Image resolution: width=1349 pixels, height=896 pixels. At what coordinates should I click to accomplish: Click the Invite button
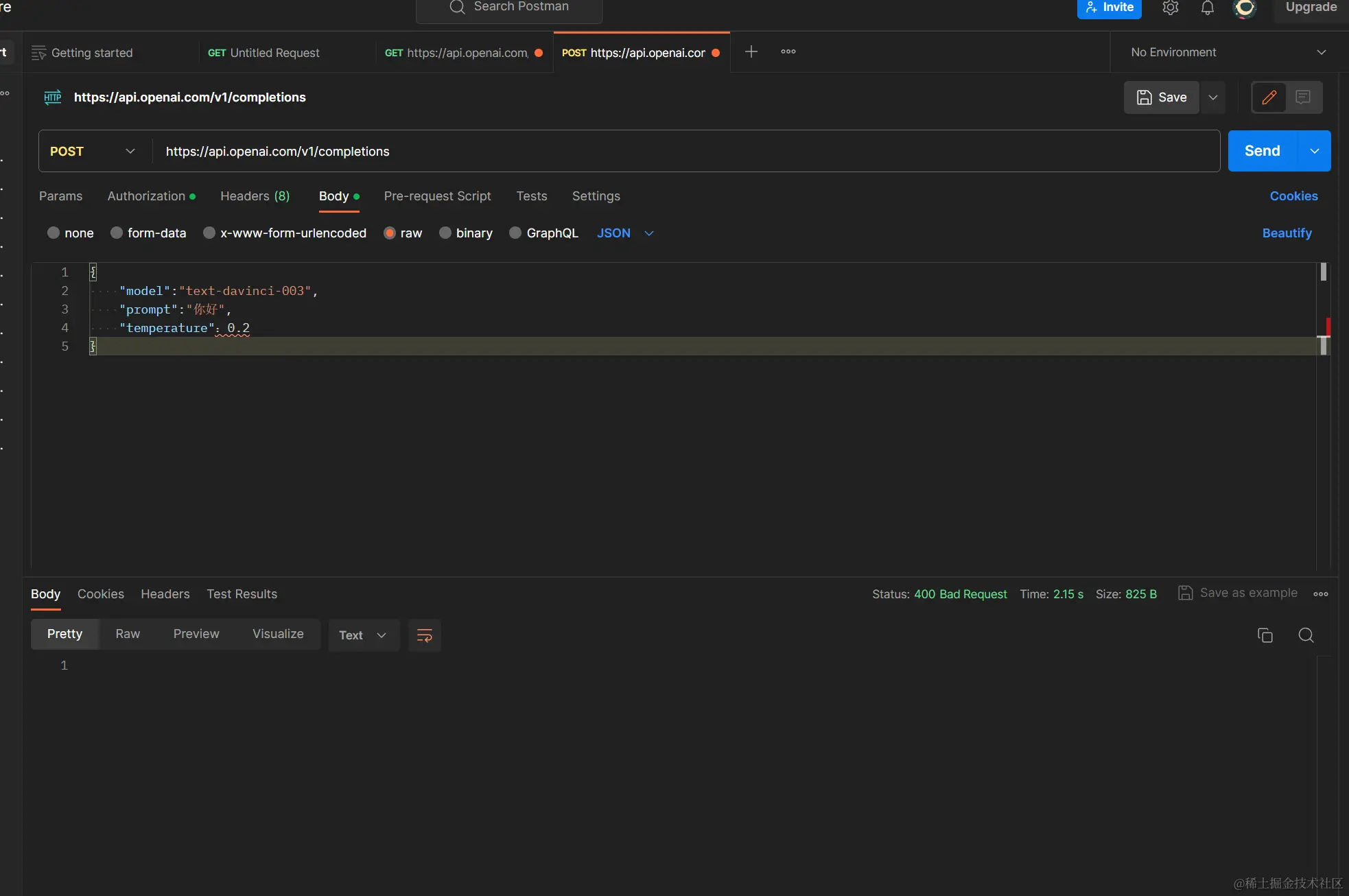(x=1109, y=8)
